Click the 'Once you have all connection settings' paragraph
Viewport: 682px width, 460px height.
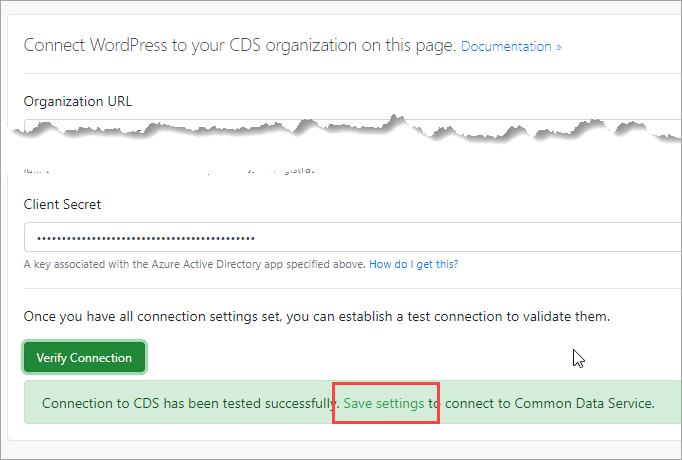click(317, 317)
